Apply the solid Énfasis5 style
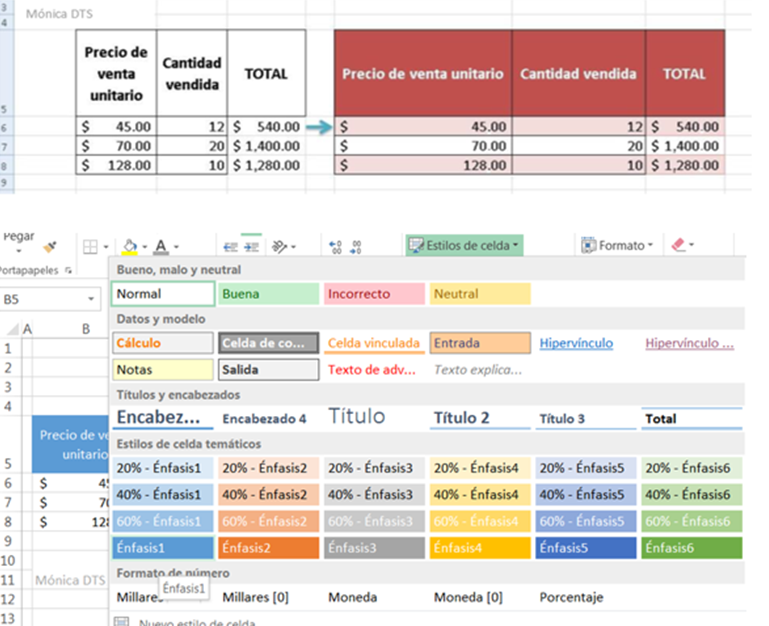The image size is (769, 626). [x=586, y=548]
